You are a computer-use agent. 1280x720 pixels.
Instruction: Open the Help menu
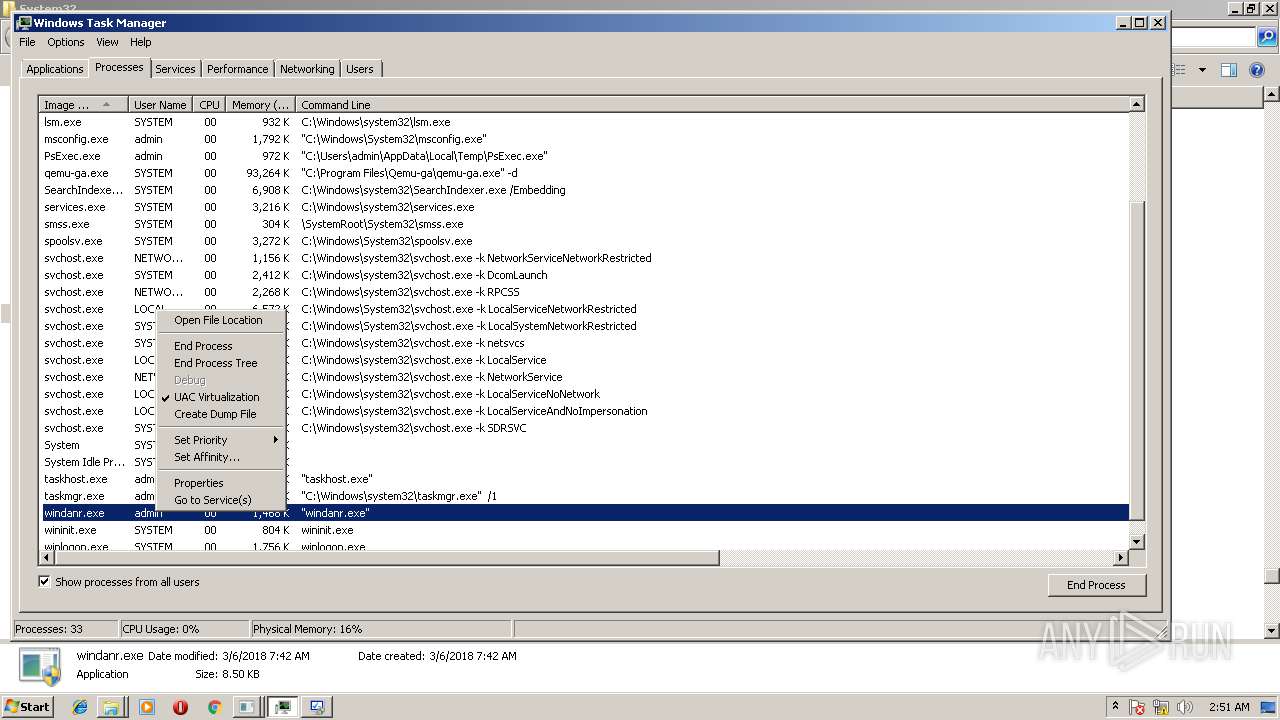tap(140, 42)
